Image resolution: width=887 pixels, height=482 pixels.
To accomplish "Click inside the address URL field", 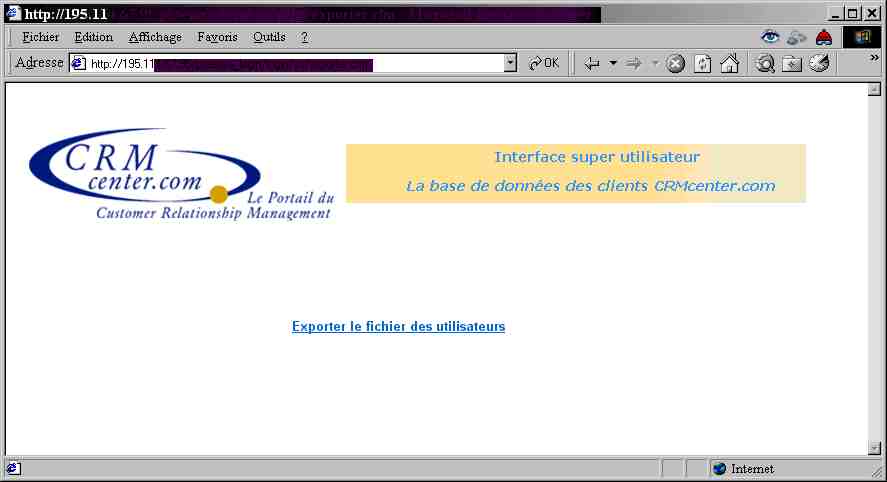I will [x=294, y=64].
